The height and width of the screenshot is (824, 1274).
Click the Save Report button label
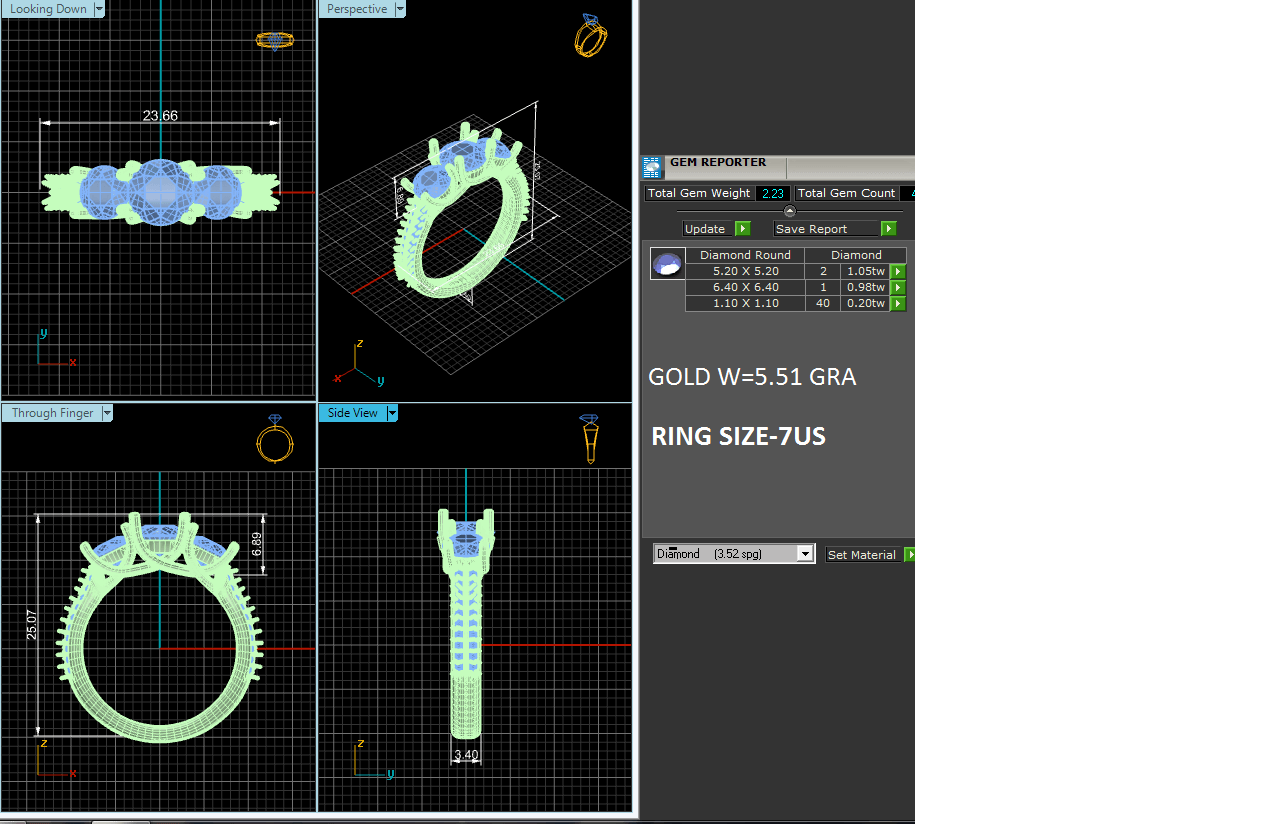[x=811, y=229]
